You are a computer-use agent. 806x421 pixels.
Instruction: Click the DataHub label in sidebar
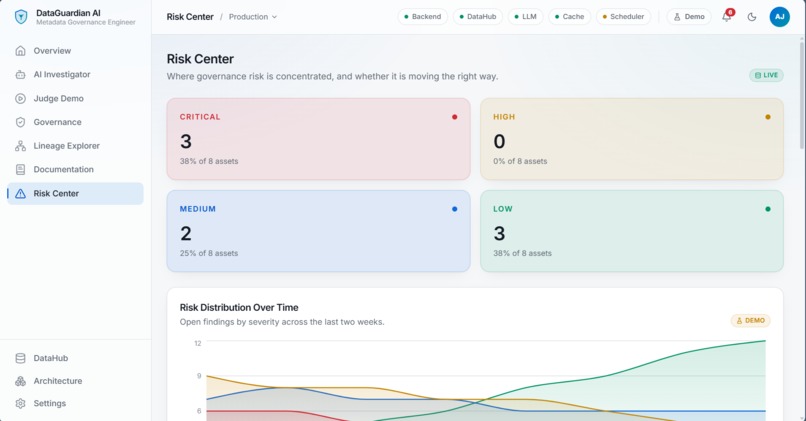tap(51, 358)
